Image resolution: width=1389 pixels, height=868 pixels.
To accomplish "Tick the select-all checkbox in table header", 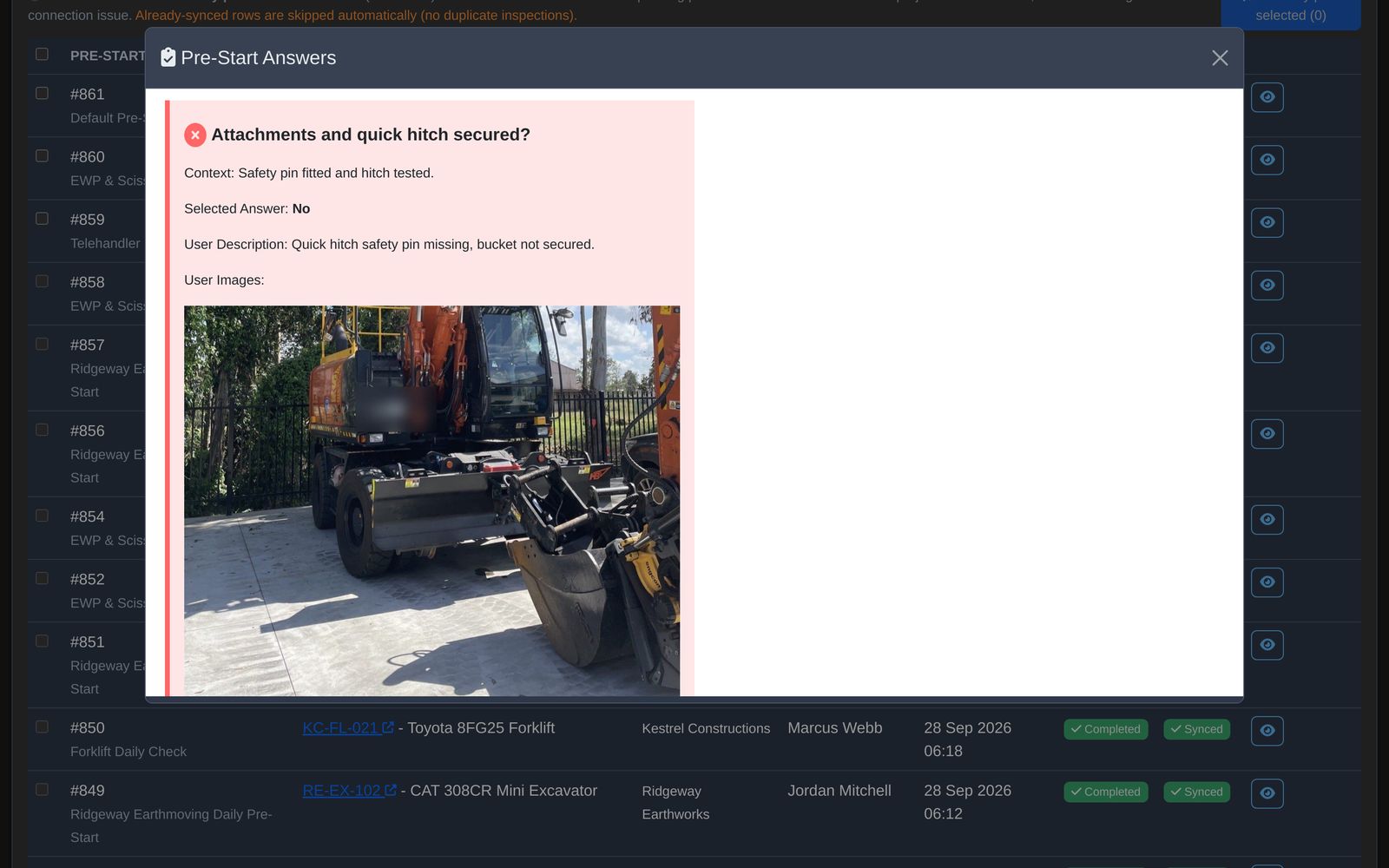I will click(42, 54).
